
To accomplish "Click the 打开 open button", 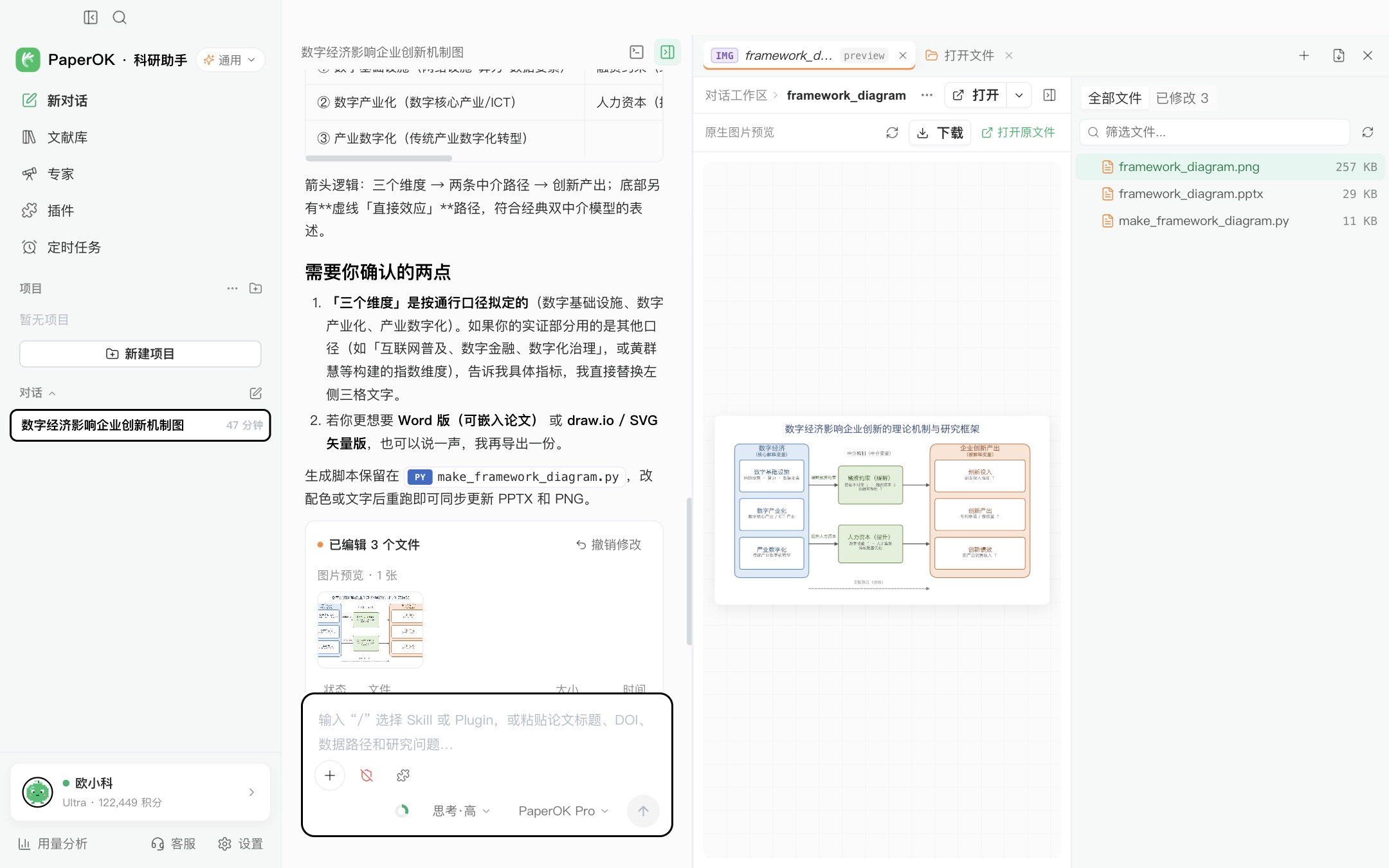I will (976, 95).
